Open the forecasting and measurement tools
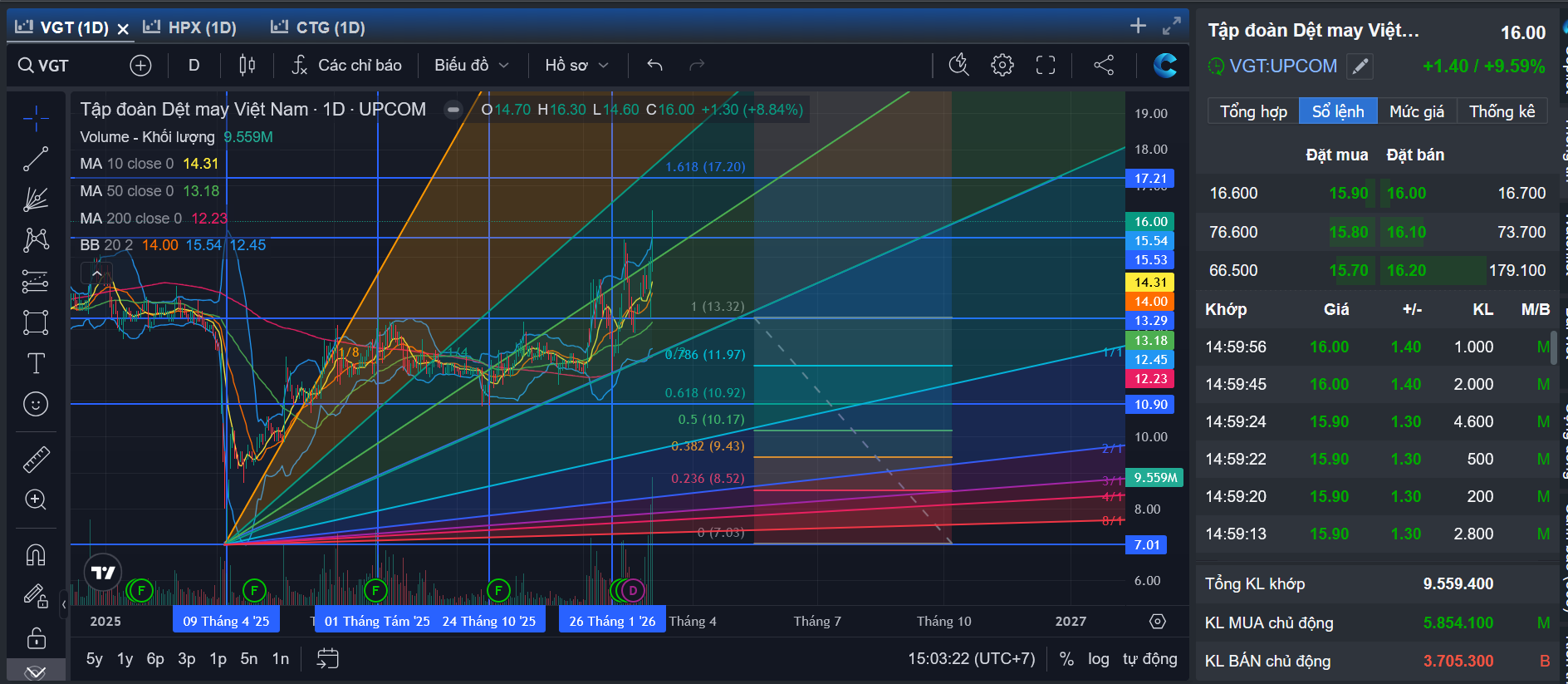The height and width of the screenshot is (684, 1568). click(36, 281)
